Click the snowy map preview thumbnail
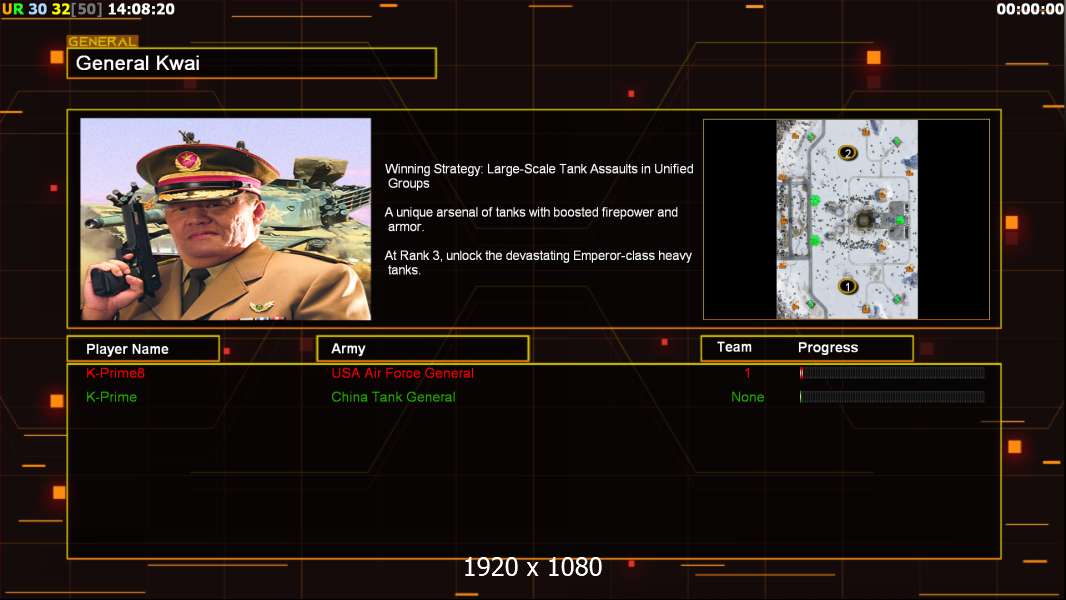This screenshot has width=1066, height=600. (847, 219)
